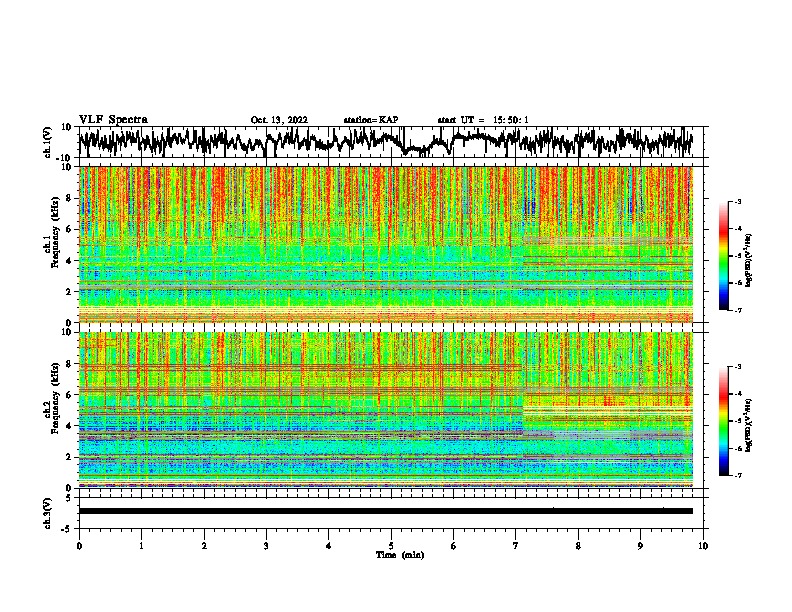
Task: Click the "8" kHz tick on ch.1 spectrogram
Action: 69,198
